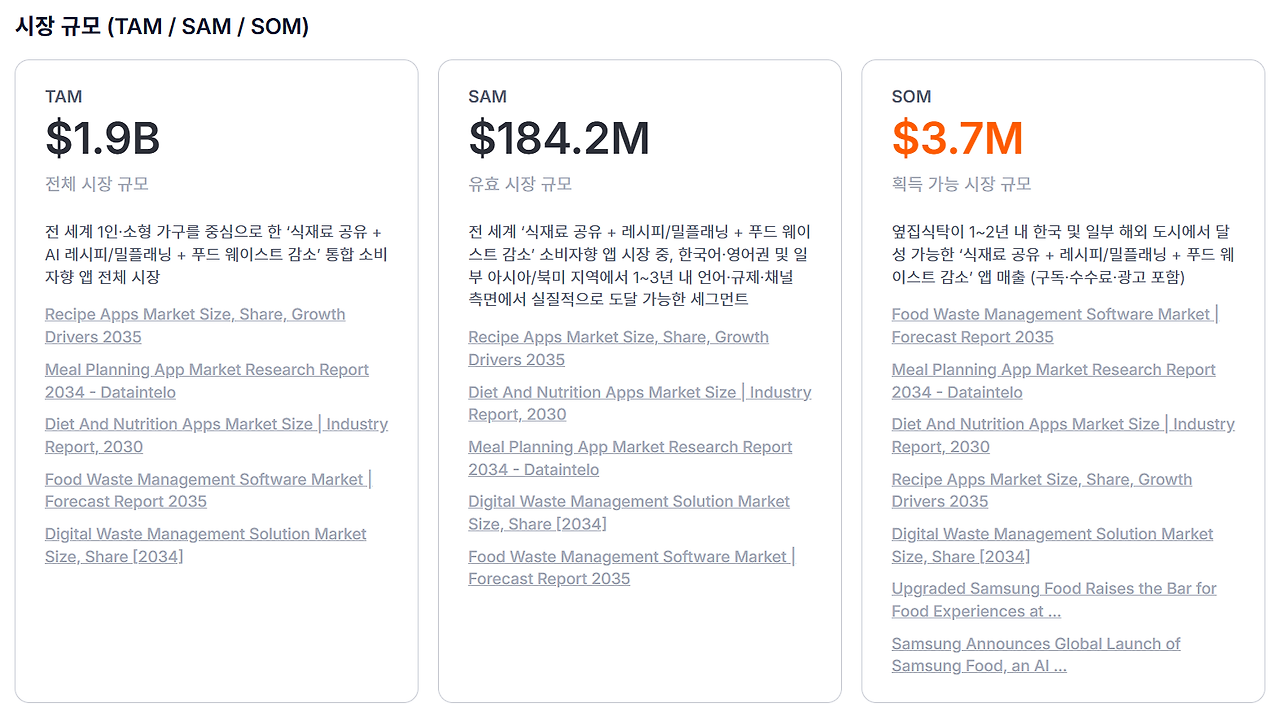Open Recipe Apps Market Size link in SOM card

pos(1042,490)
